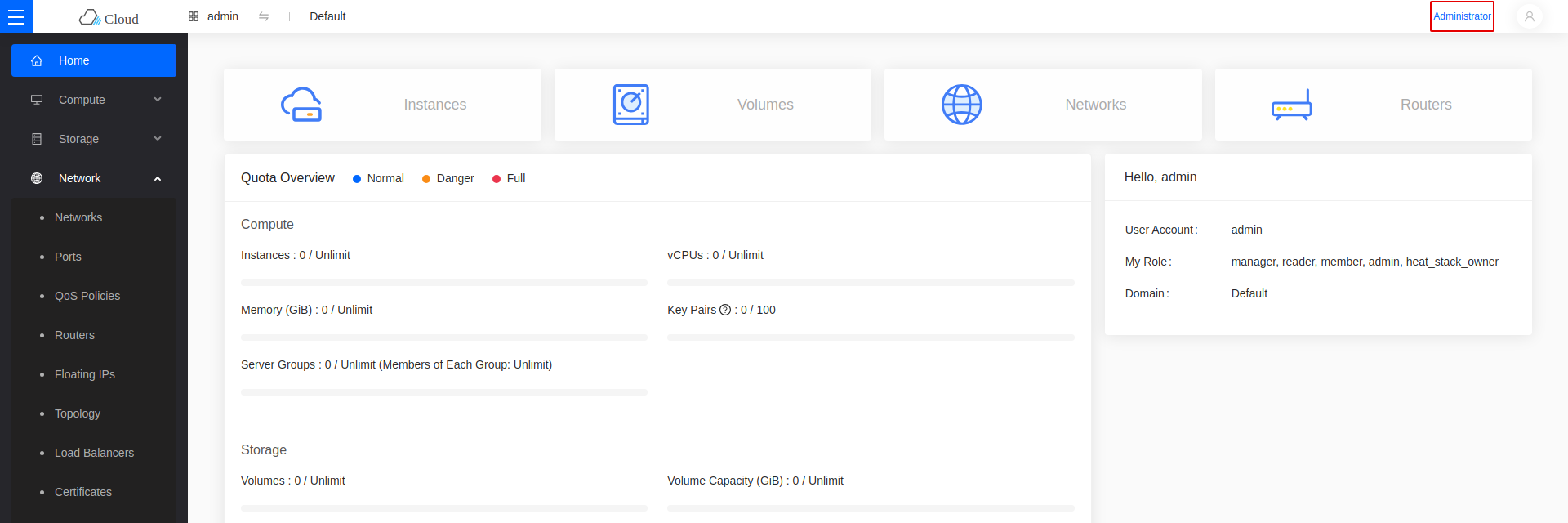Image resolution: width=1568 pixels, height=523 pixels.
Task: Click the Memory (GiB) quota progress bar
Action: 444,337
